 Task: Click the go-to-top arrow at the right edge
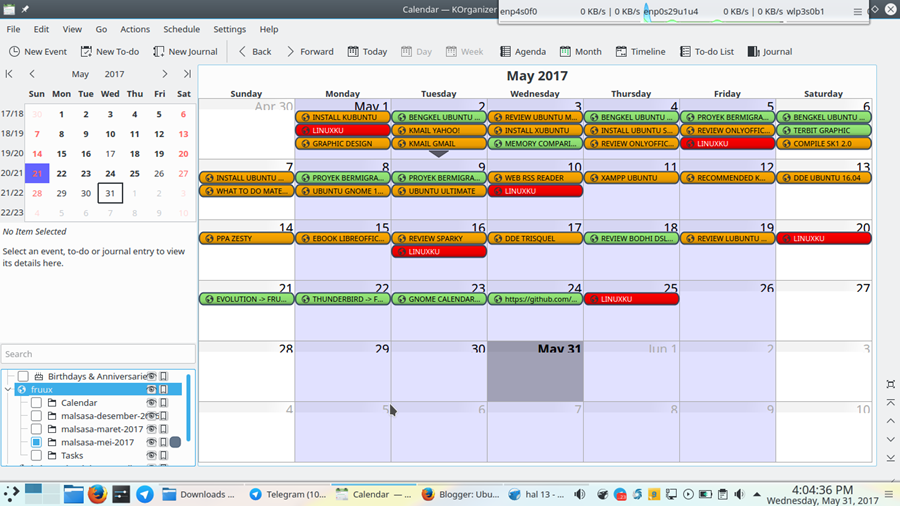click(x=890, y=403)
